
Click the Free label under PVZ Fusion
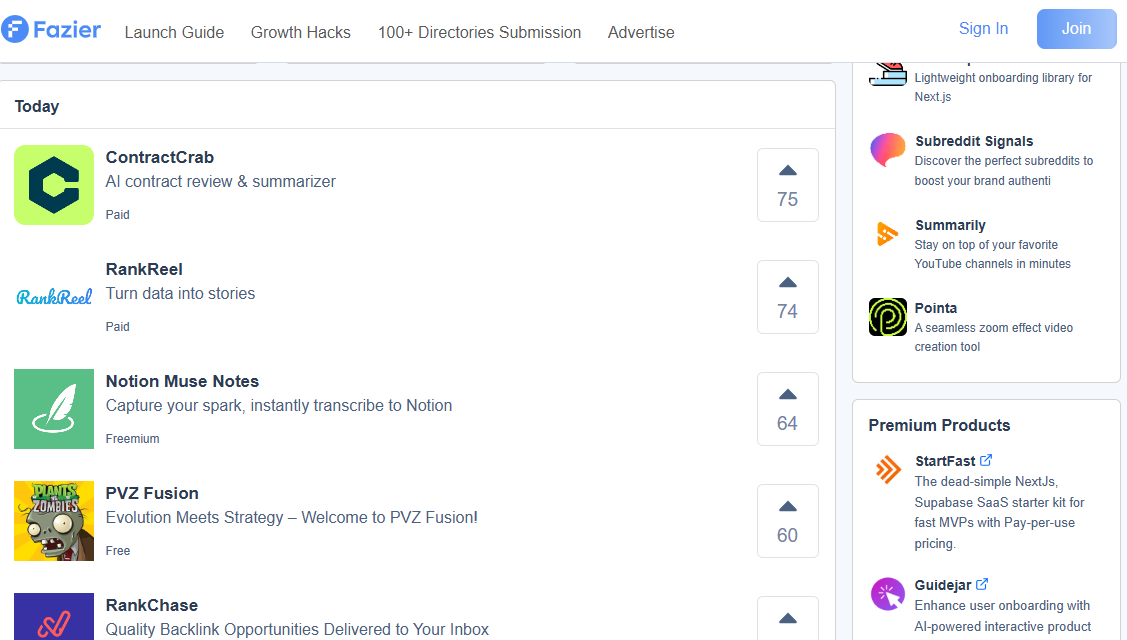pos(118,551)
